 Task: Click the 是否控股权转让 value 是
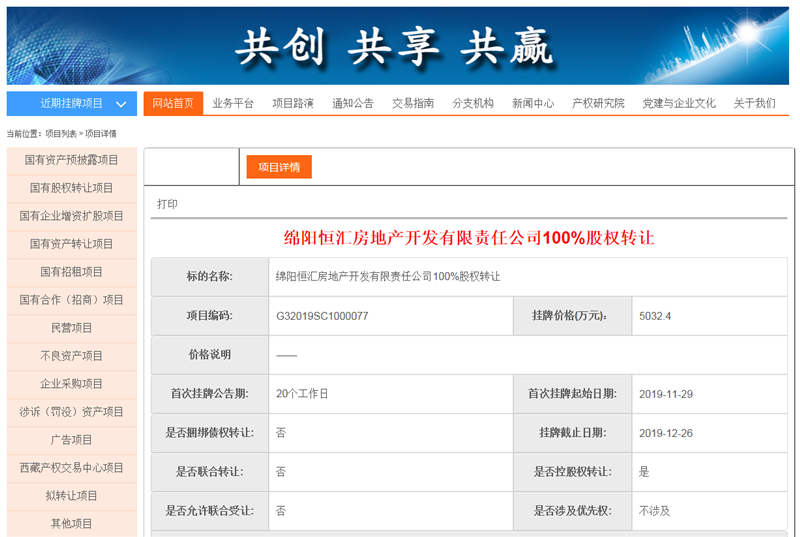click(x=644, y=472)
